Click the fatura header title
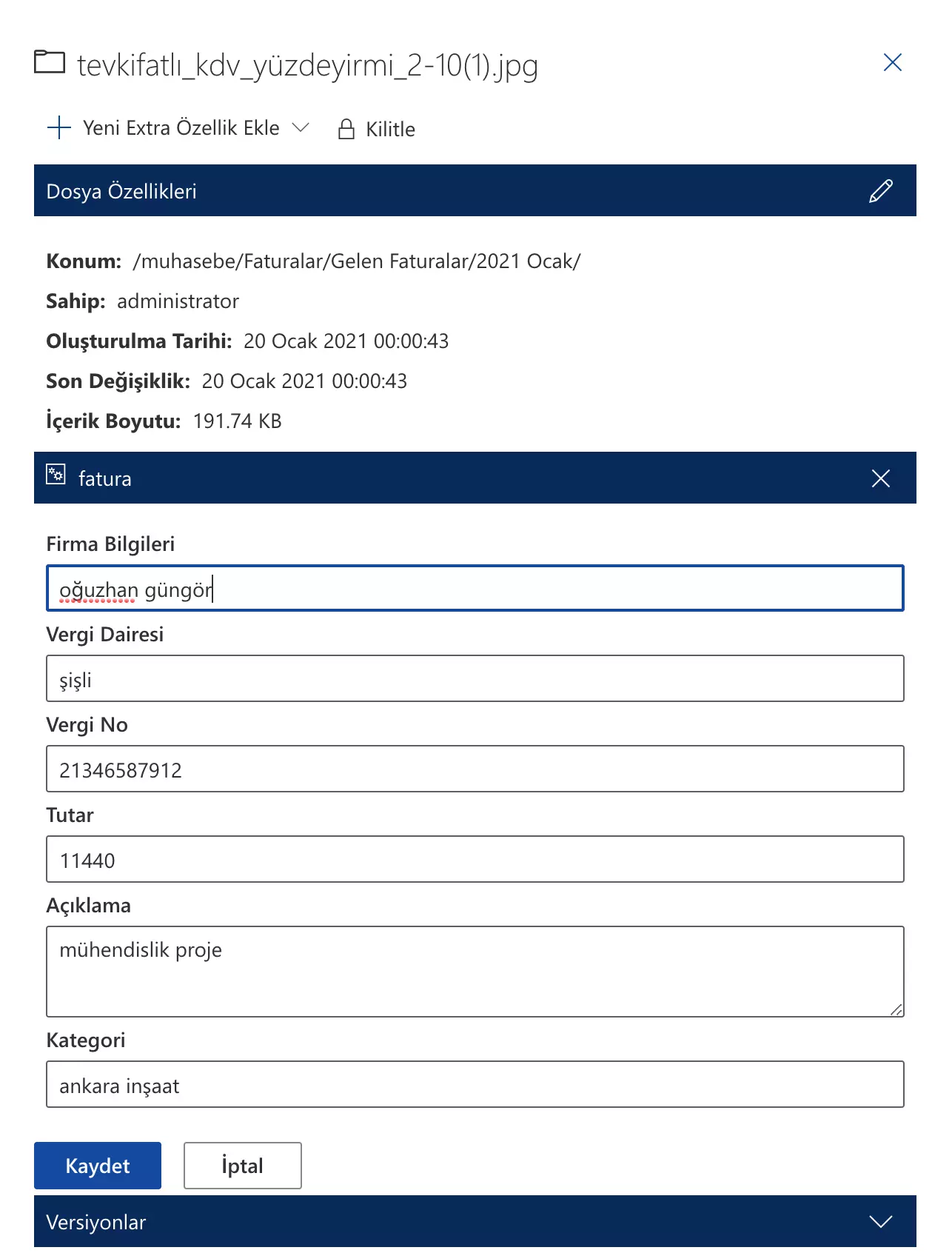The width and height of the screenshot is (952, 1253). tap(105, 478)
